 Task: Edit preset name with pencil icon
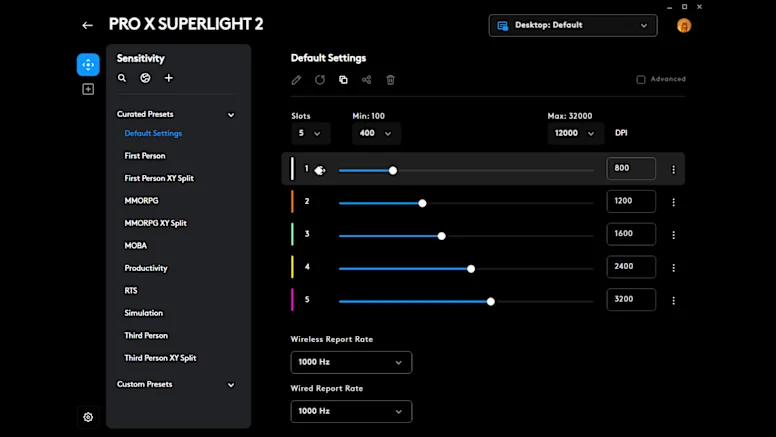(x=296, y=80)
